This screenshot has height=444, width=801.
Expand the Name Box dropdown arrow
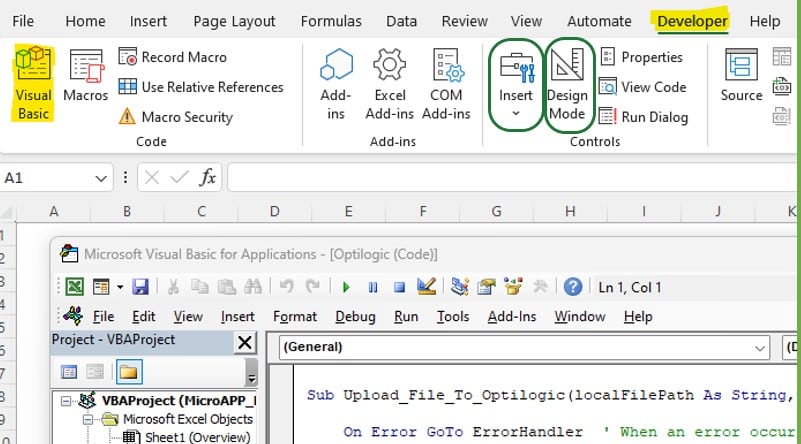(101, 178)
